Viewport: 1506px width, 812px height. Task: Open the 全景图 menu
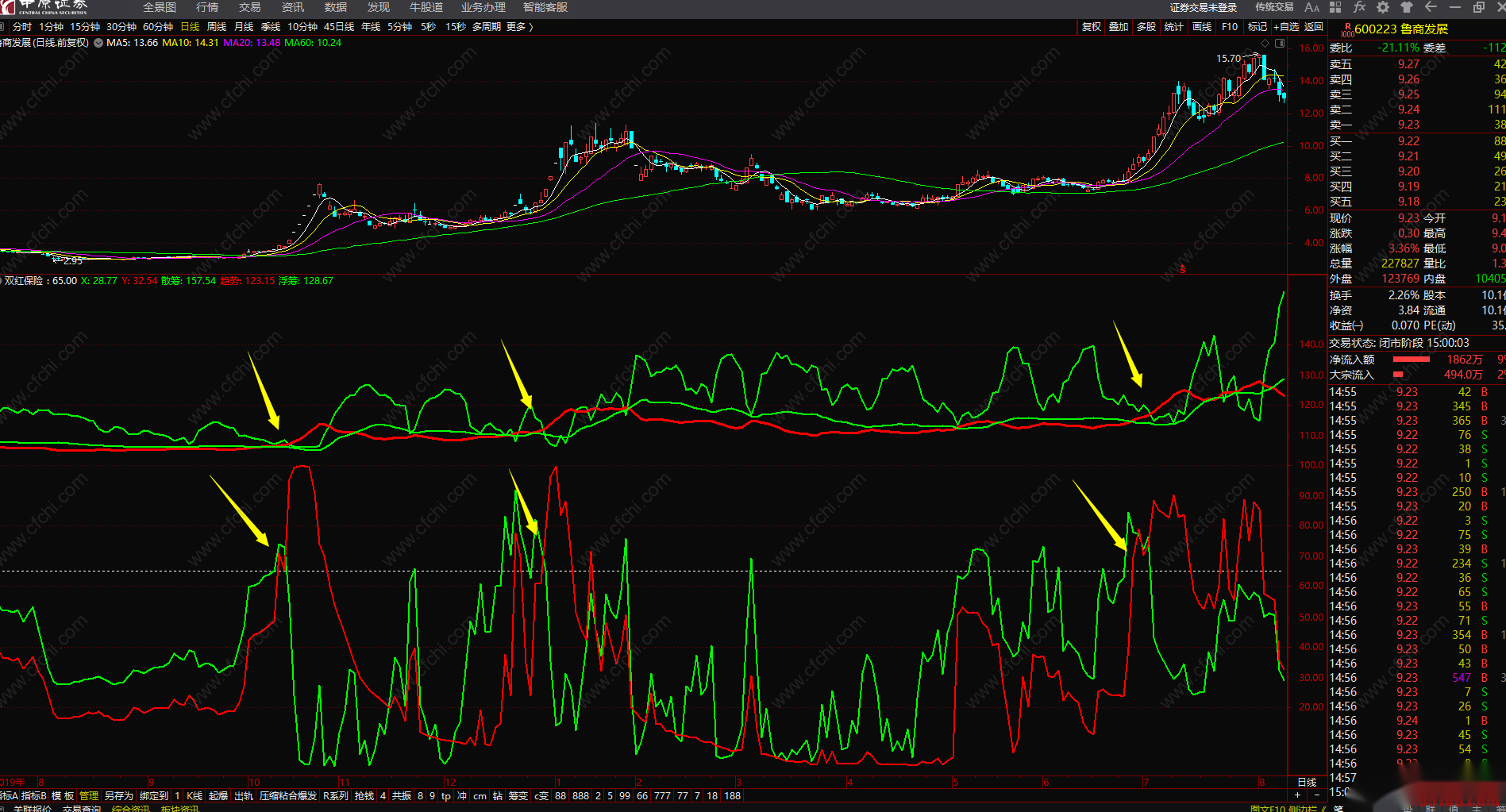point(160,7)
